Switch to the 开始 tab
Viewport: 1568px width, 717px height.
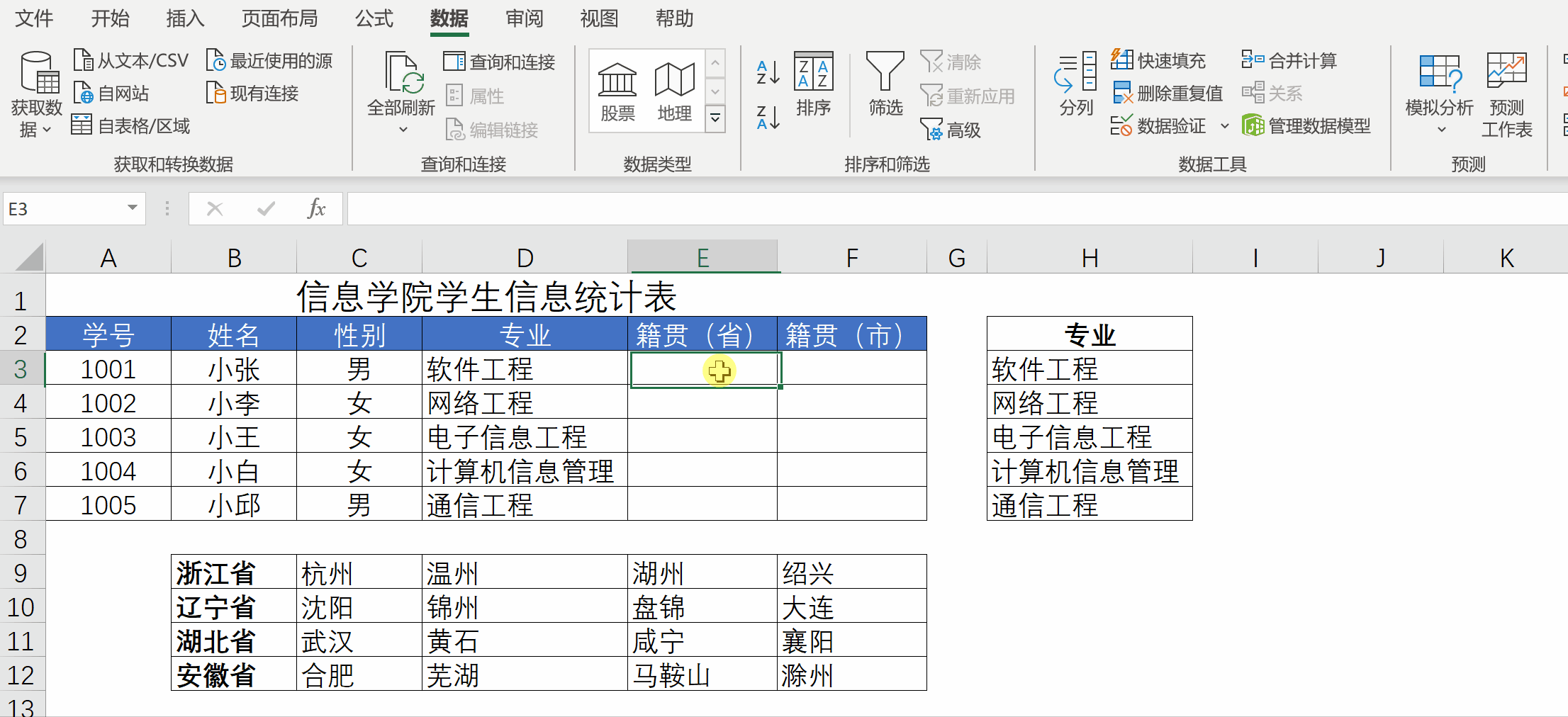[x=110, y=18]
